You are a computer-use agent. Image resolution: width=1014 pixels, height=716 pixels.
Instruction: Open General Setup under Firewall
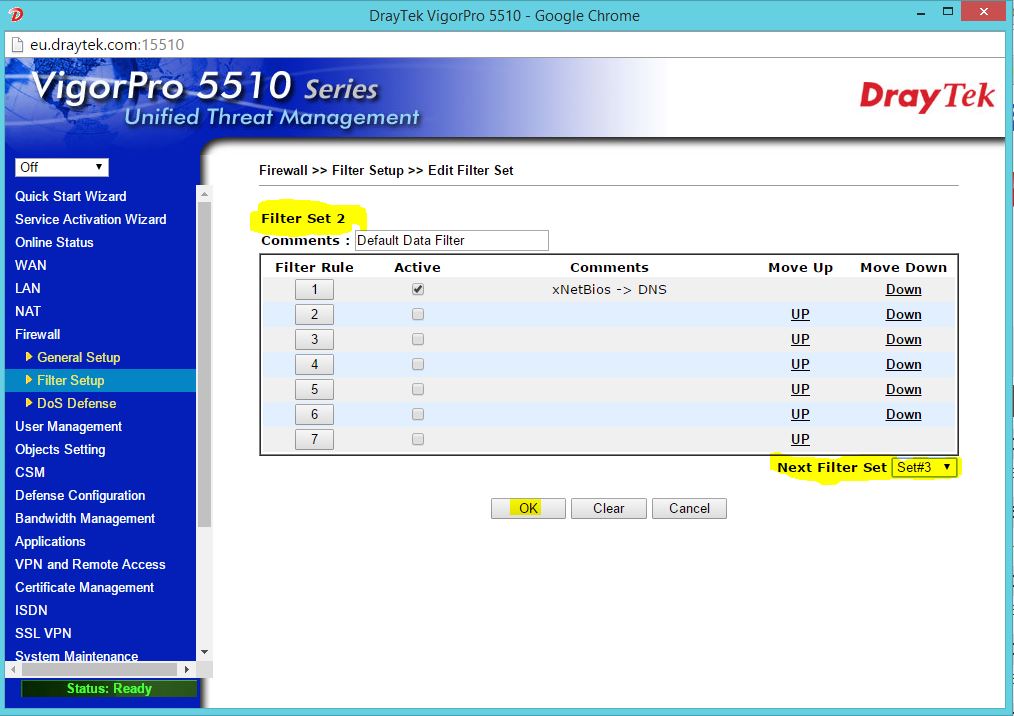[78, 357]
